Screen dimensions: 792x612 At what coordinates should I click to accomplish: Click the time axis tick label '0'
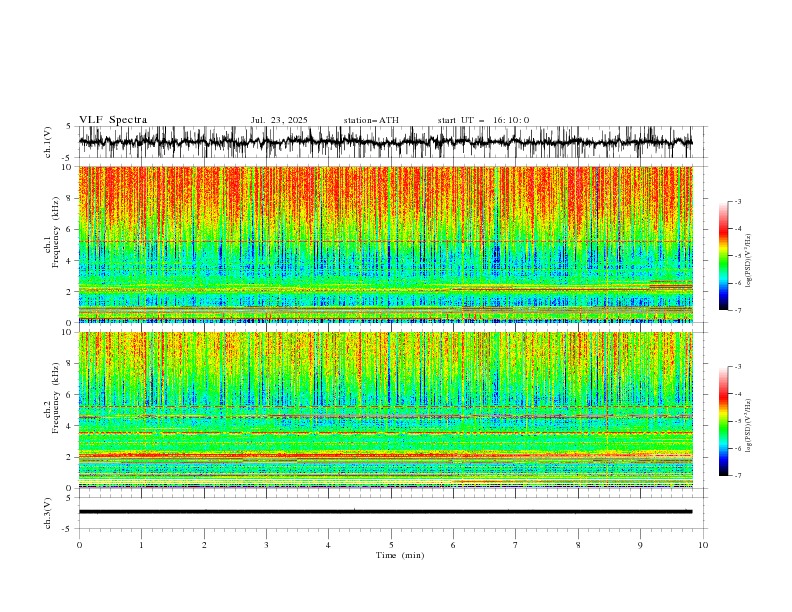coord(79,545)
